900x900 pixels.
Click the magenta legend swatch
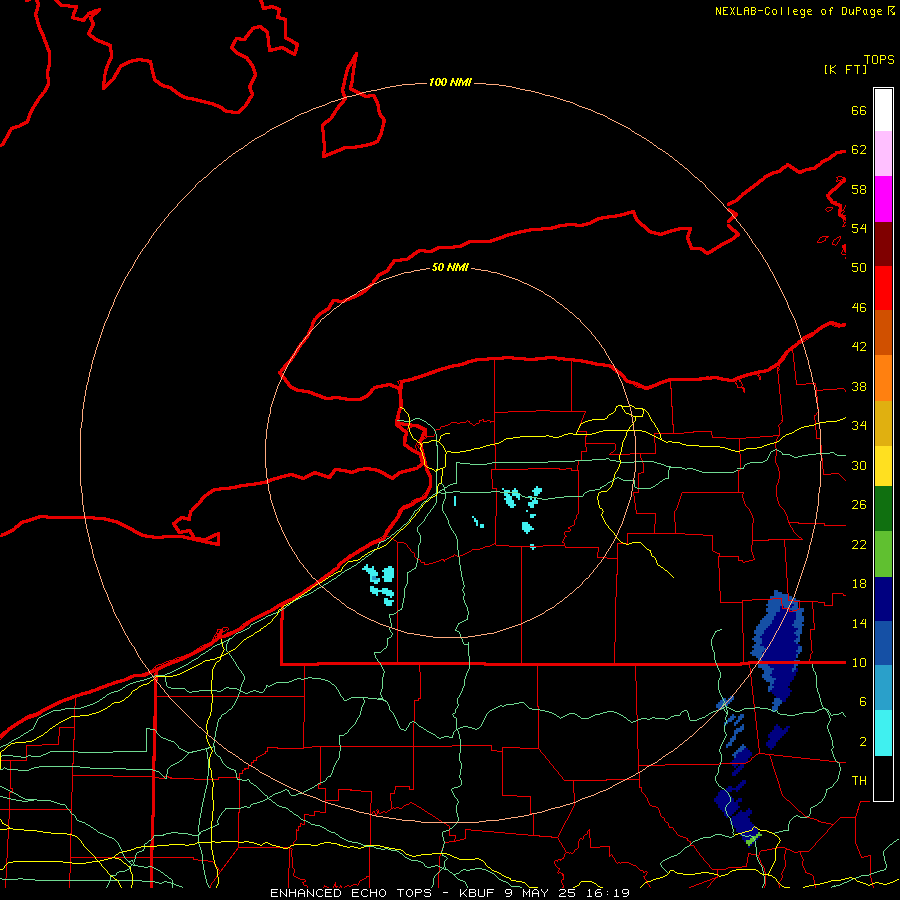(883, 199)
